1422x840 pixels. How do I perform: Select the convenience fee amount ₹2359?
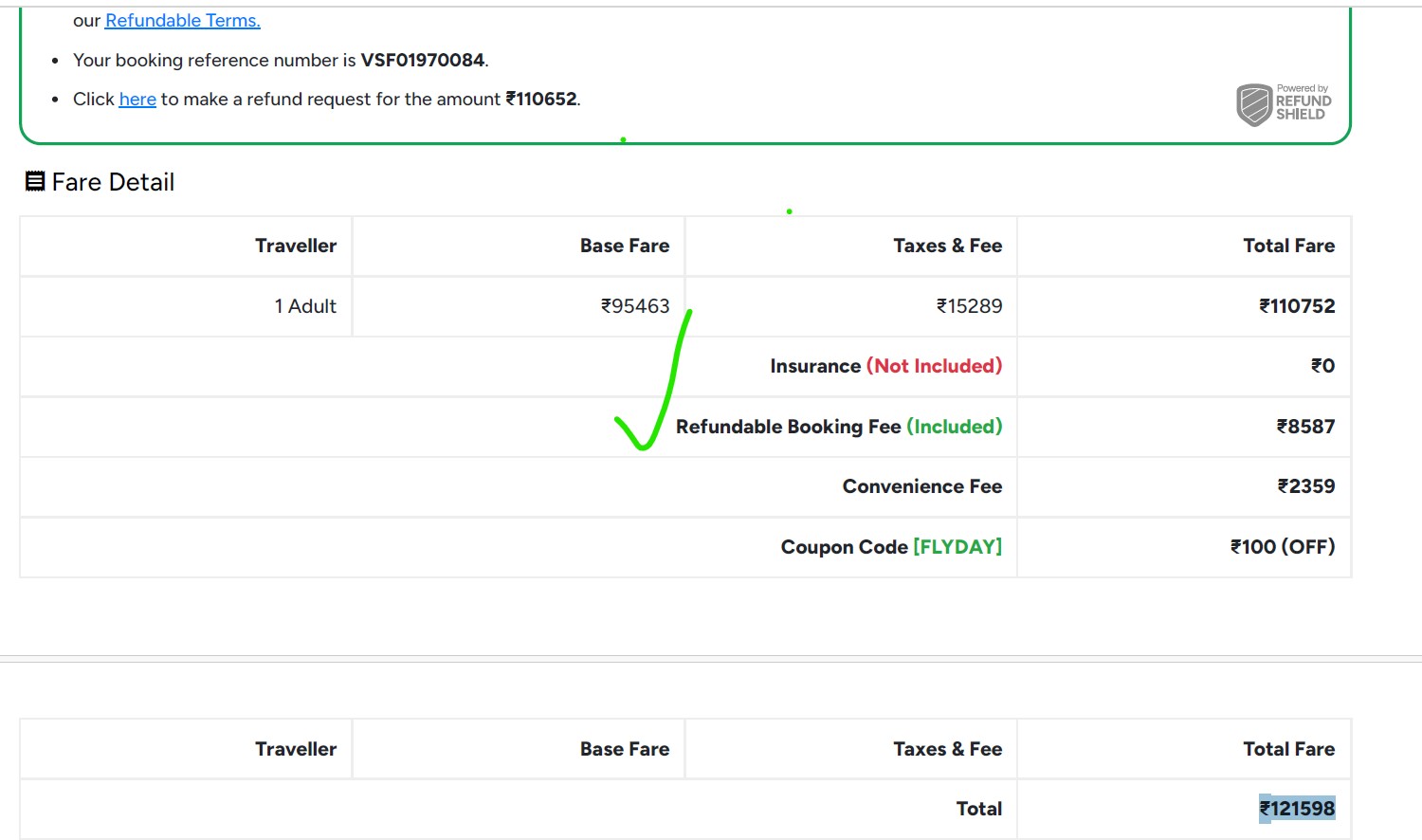(x=1305, y=486)
